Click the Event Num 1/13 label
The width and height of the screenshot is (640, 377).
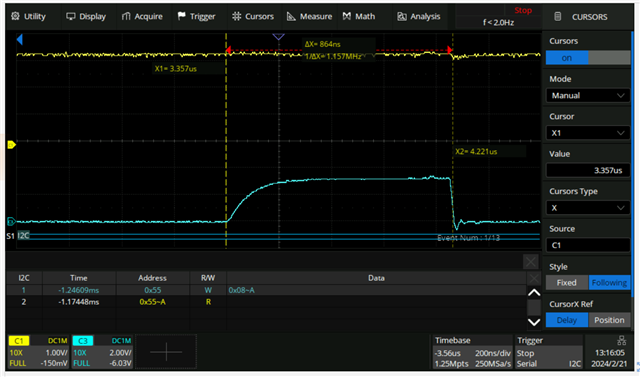click(468, 238)
